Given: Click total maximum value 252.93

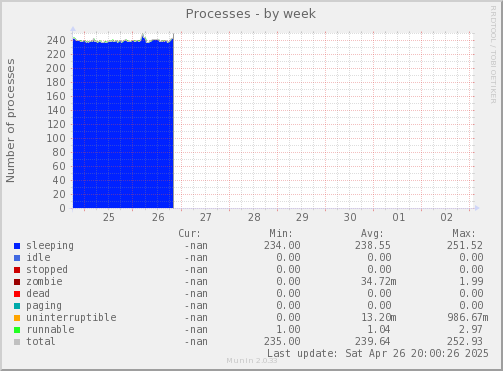Looking at the screenshot, I should (465, 342).
